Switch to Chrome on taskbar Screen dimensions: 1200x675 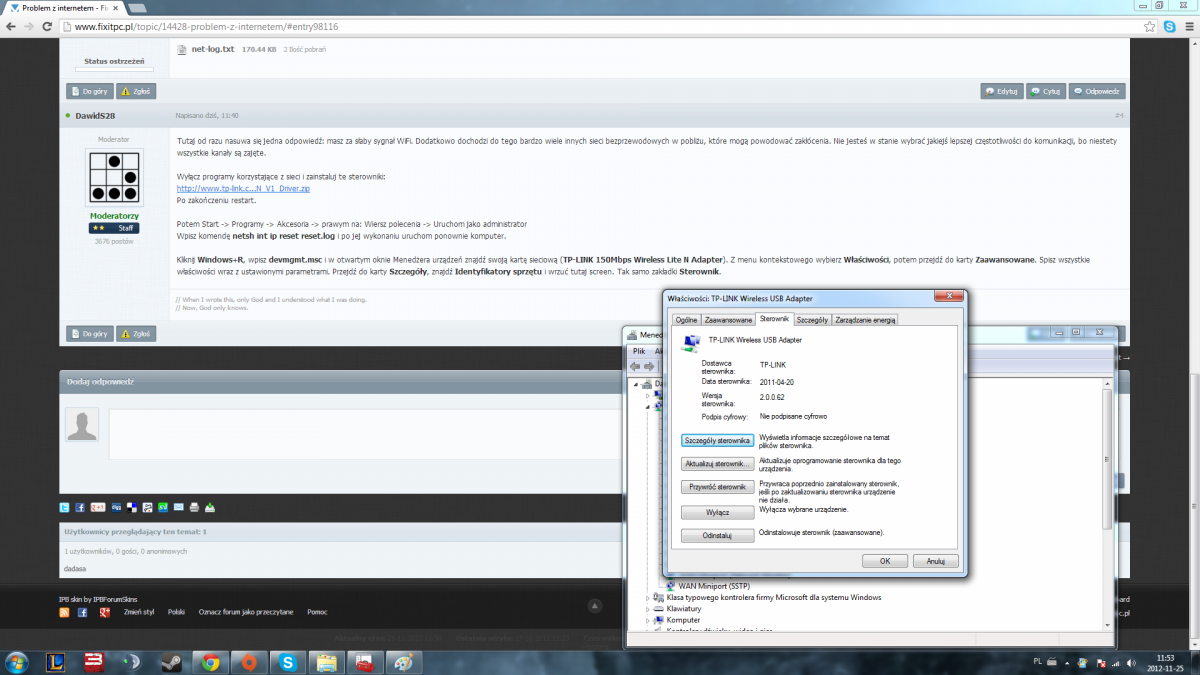[210, 661]
